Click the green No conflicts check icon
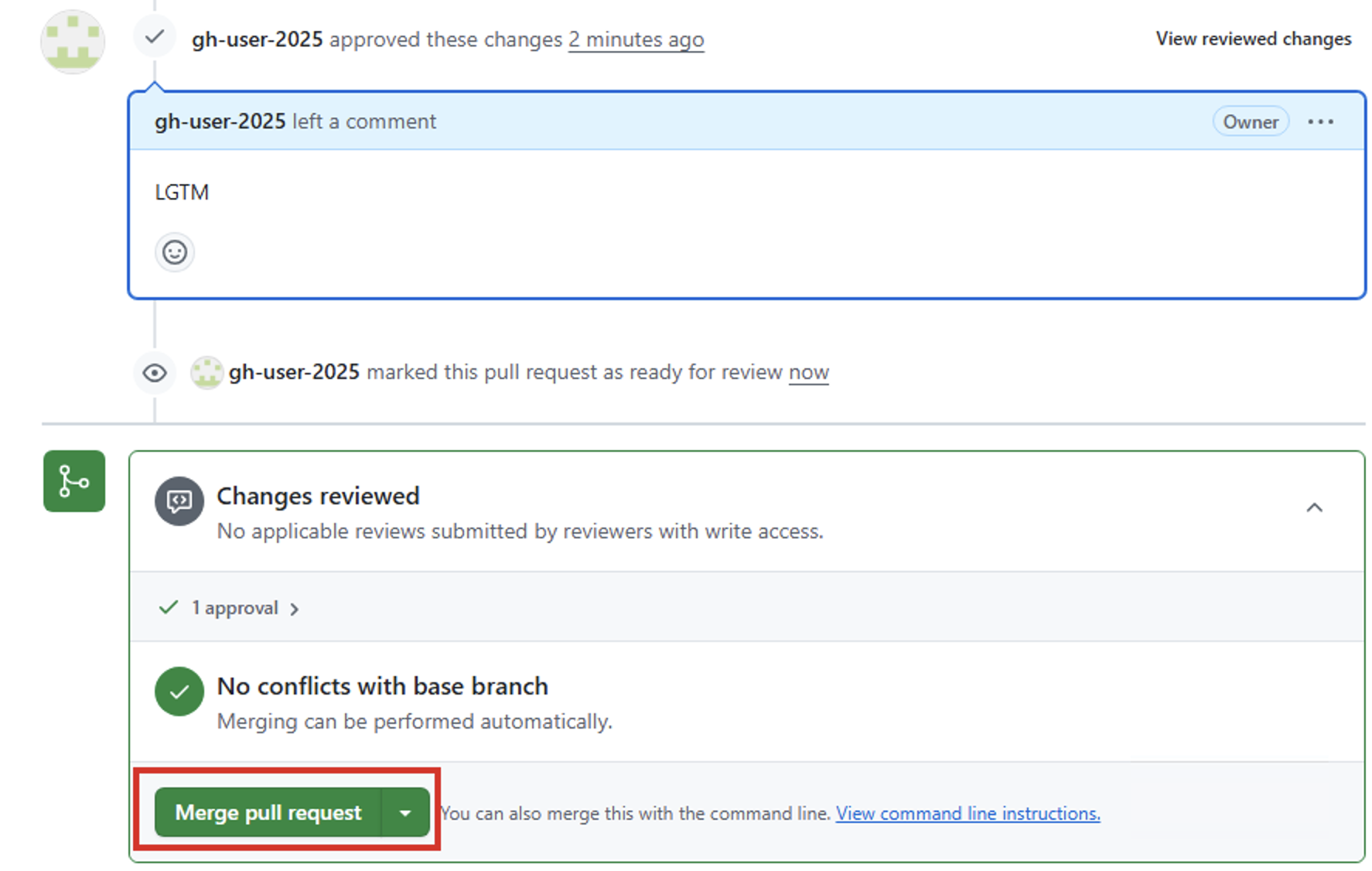The width and height of the screenshot is (1372, 871). (179, 692)
